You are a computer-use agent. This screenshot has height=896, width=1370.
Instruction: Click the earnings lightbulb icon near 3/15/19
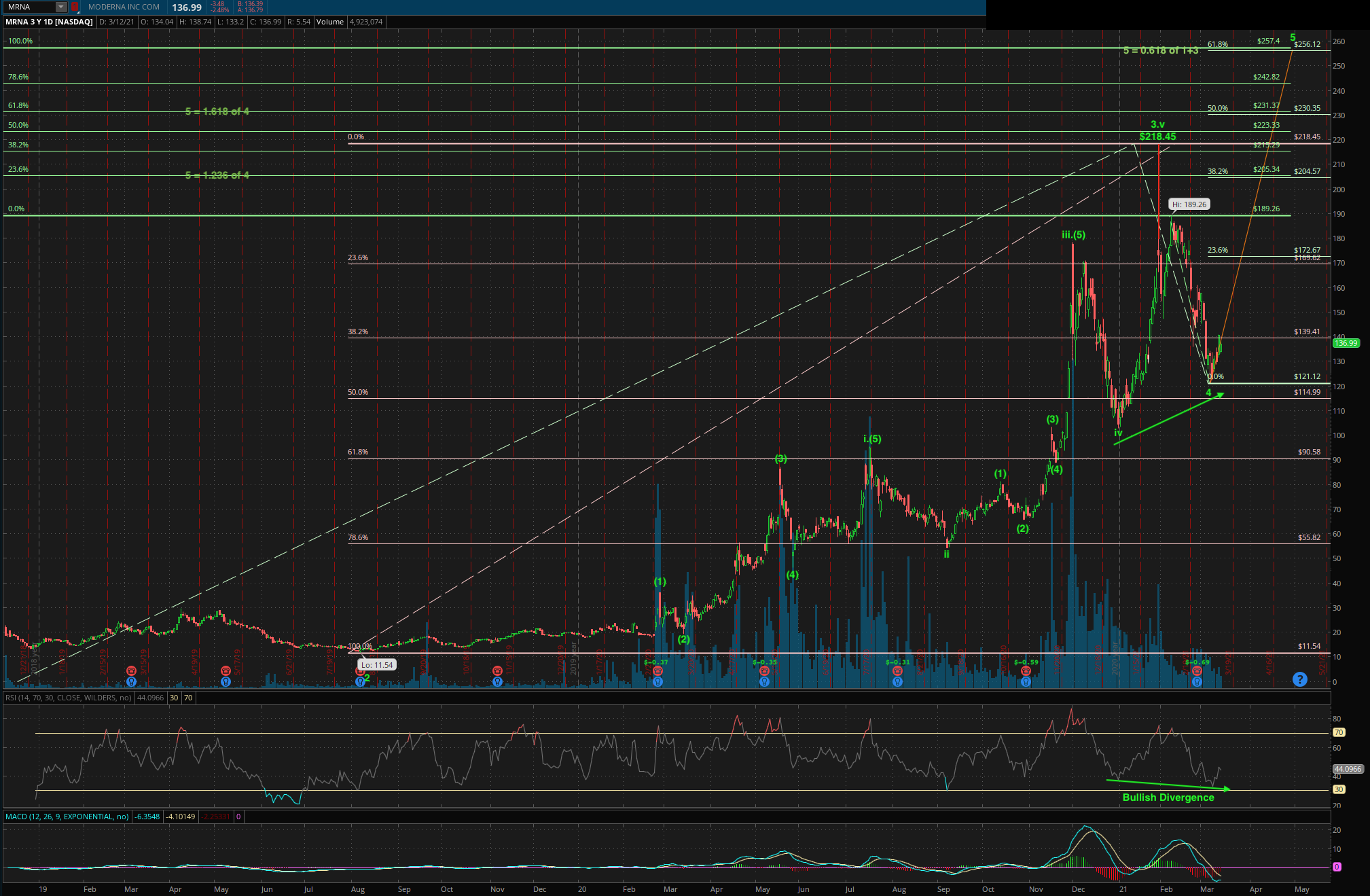click(131, 681)
